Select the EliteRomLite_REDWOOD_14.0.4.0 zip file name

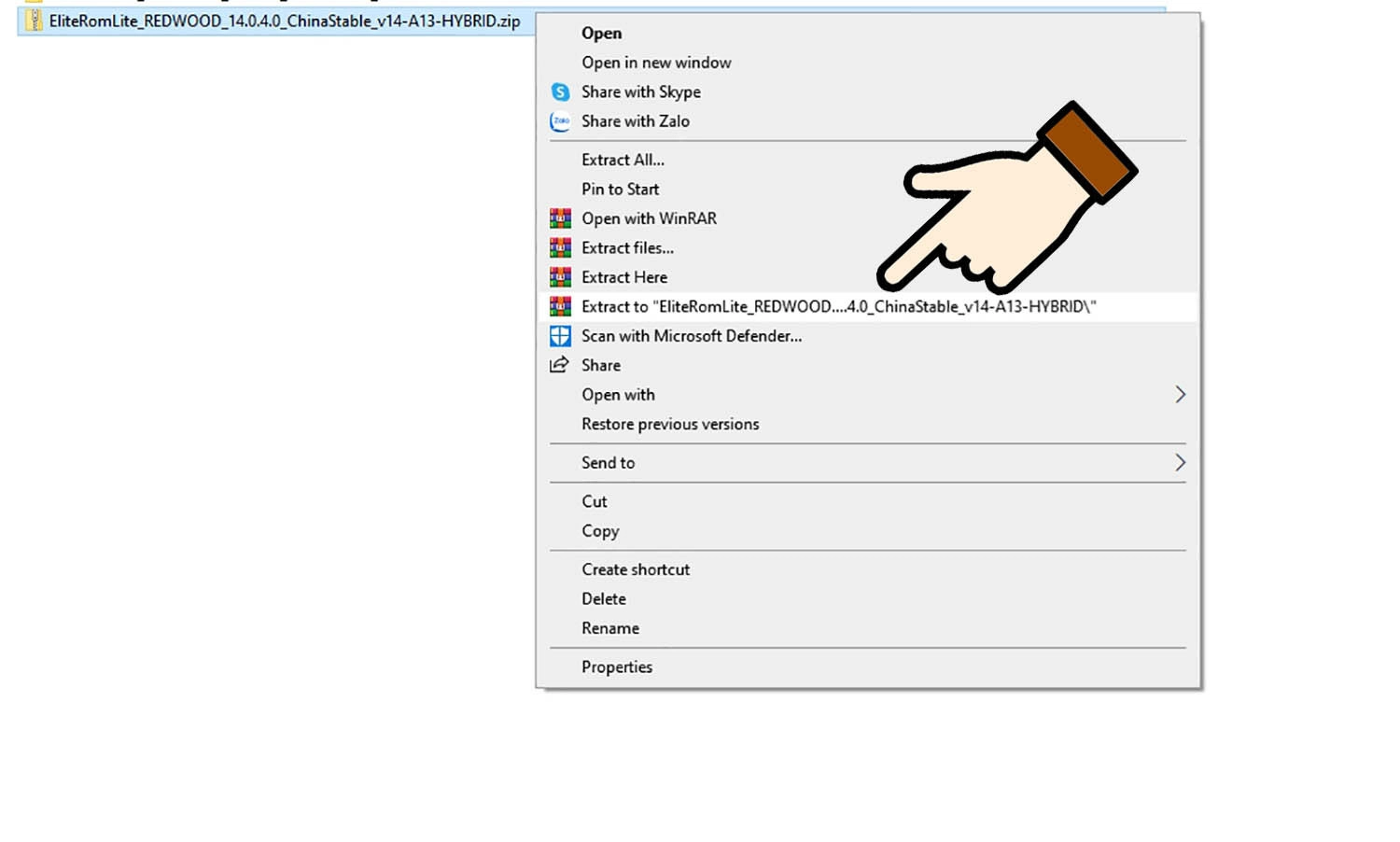[x=285, y=21]
